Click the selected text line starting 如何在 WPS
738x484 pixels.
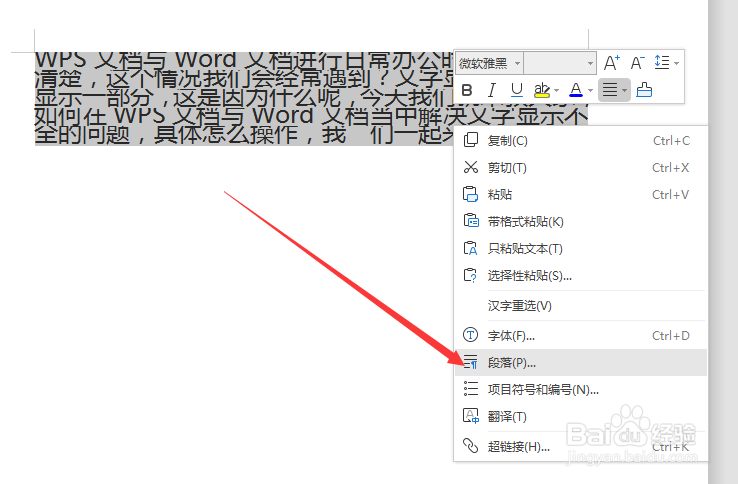pos(312,116)
